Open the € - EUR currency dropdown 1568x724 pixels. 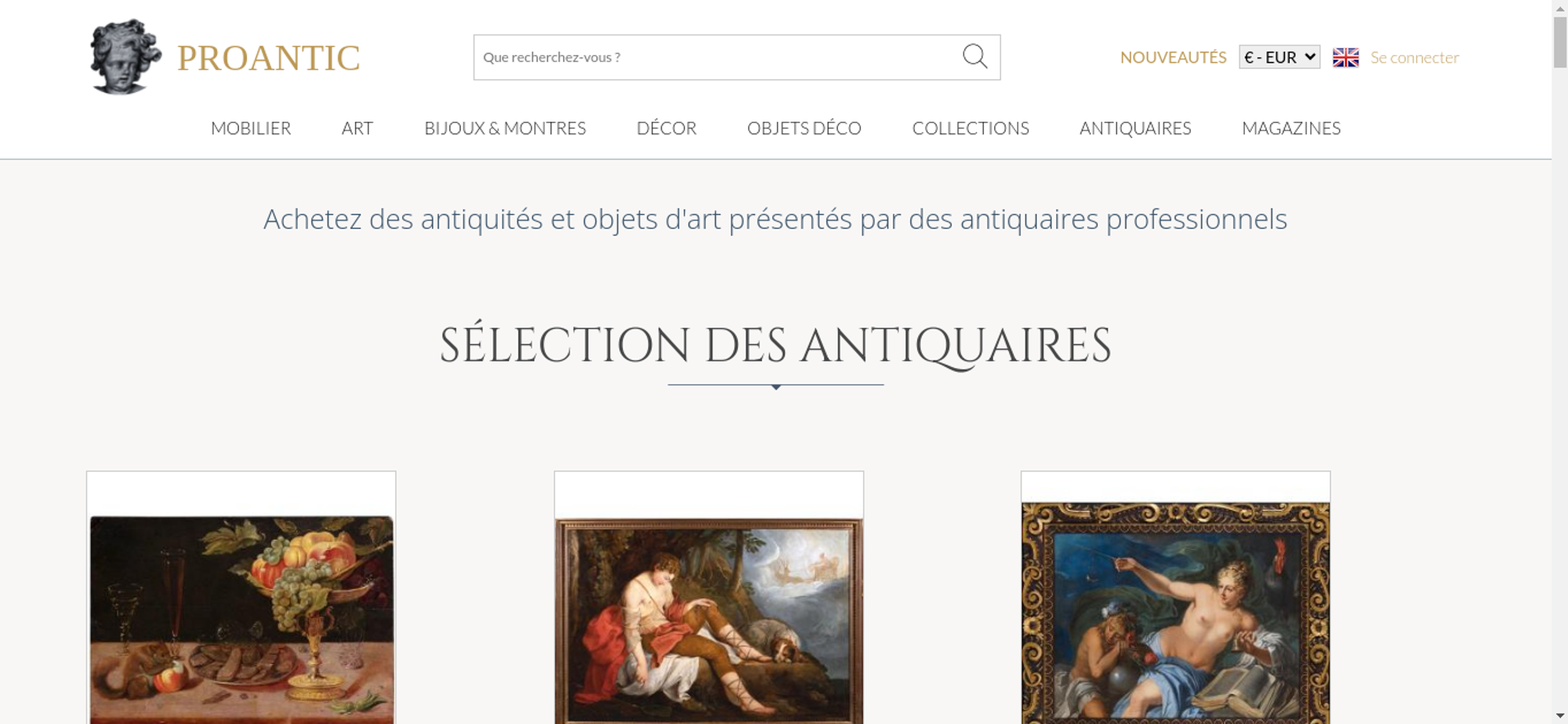tap(1279, 57)
